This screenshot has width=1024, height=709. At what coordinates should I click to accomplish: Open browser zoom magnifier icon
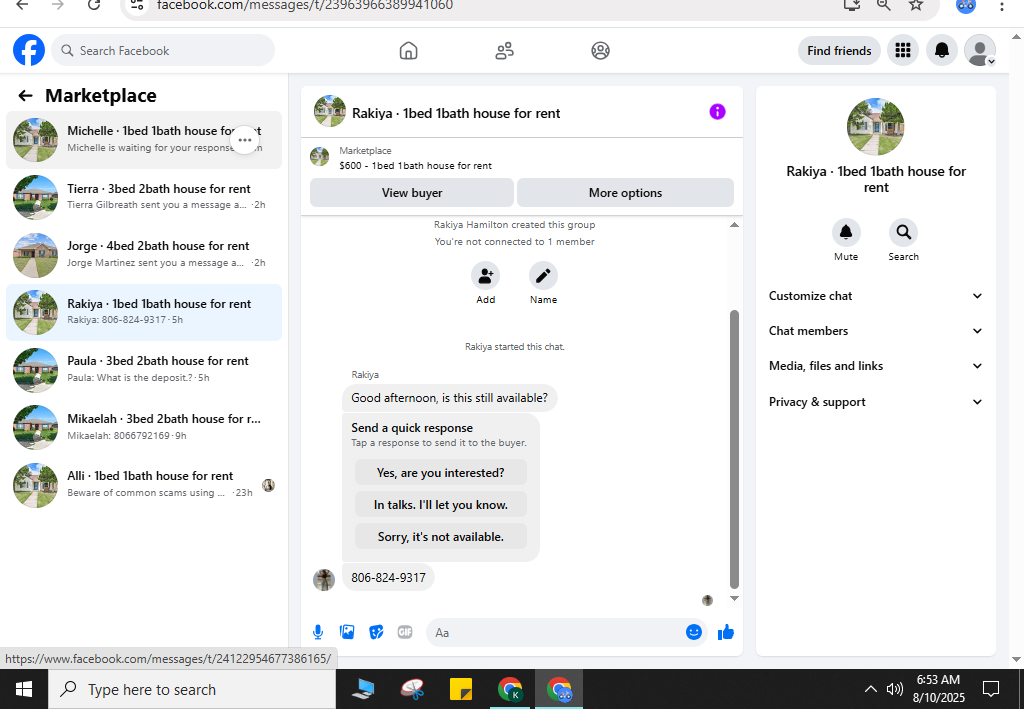pos(884,5)
